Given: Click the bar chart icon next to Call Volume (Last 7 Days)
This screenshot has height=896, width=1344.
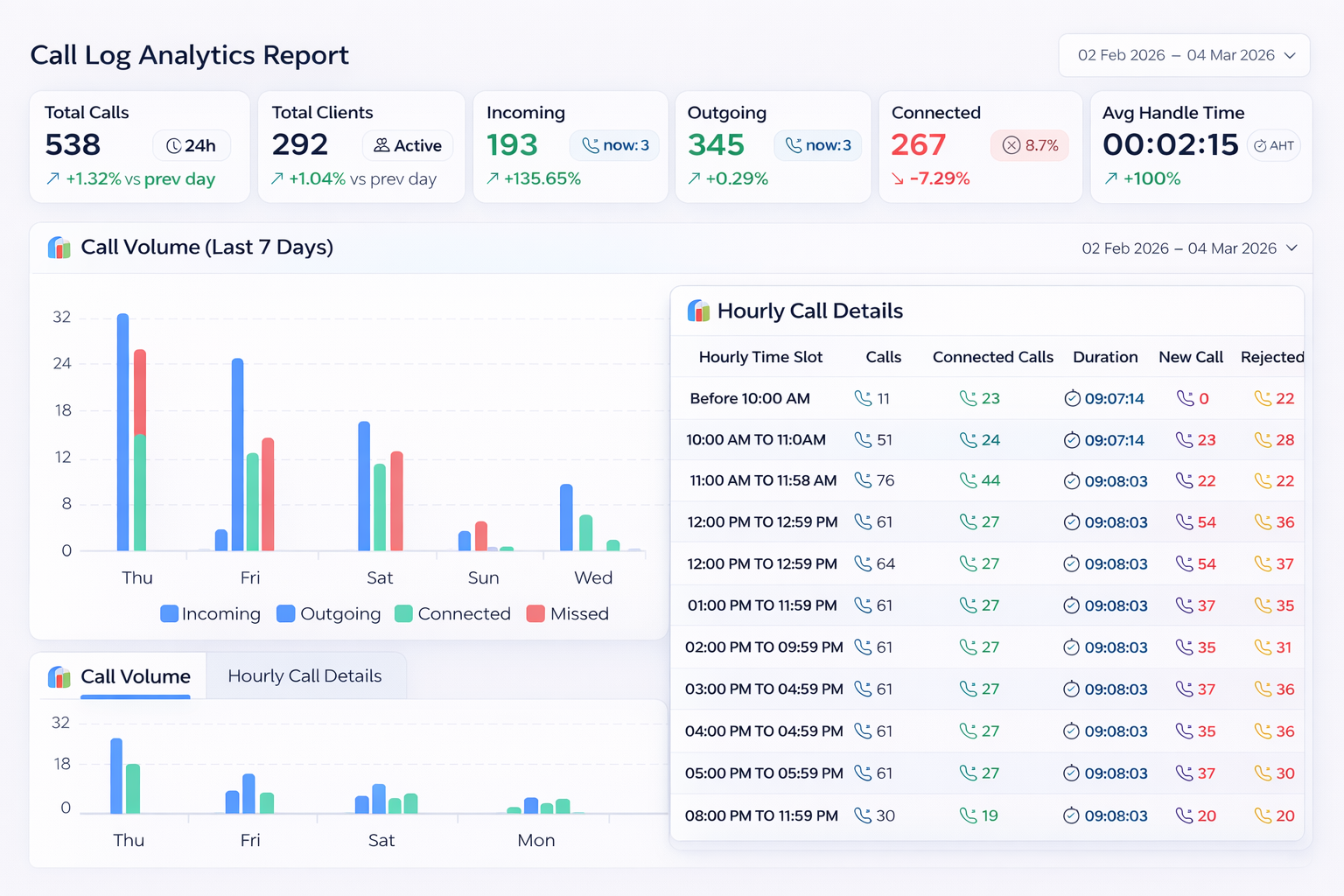Looking at the screenshot, I should (59, 248).
